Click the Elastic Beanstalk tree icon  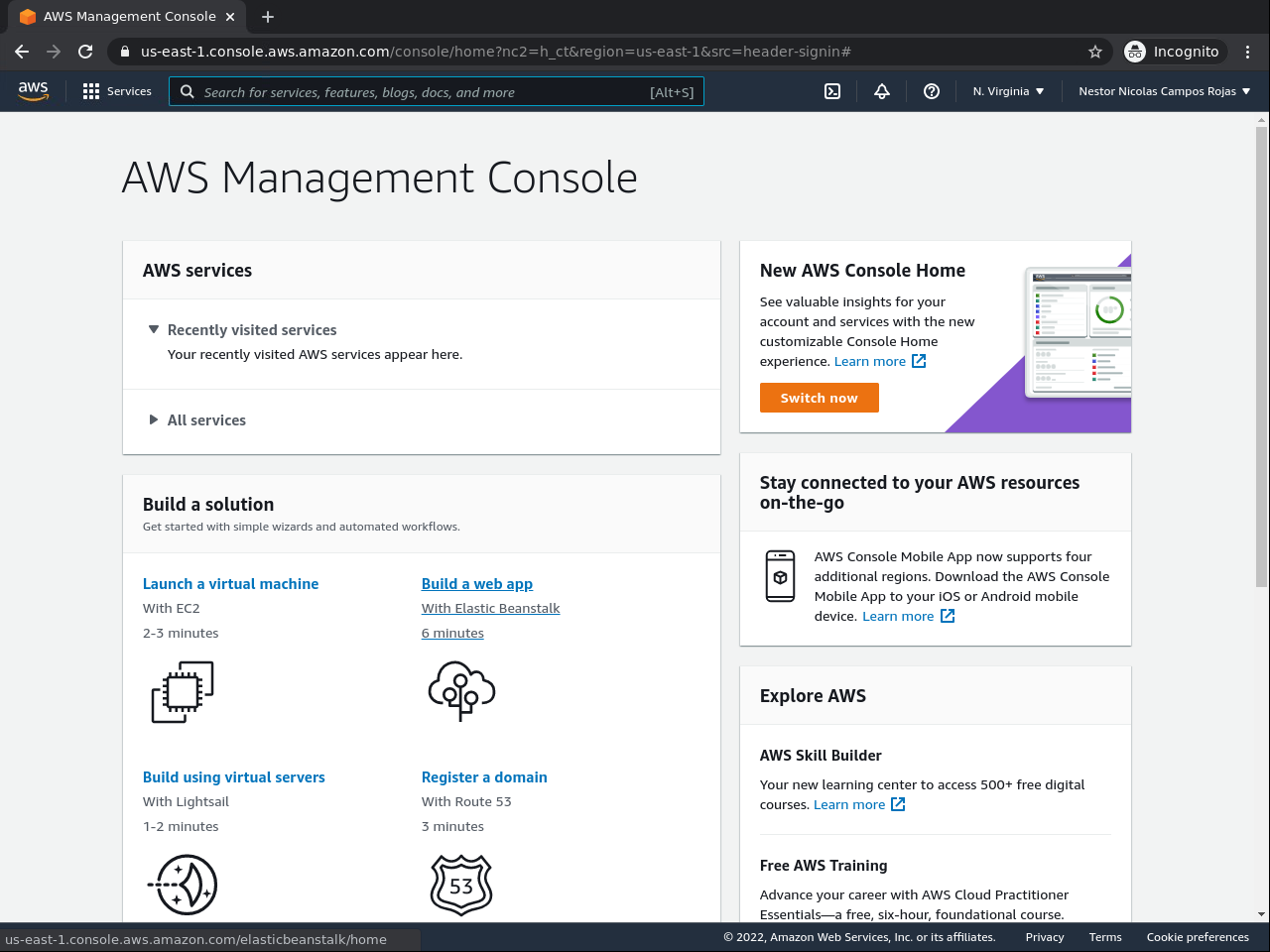tap(461, 690)
